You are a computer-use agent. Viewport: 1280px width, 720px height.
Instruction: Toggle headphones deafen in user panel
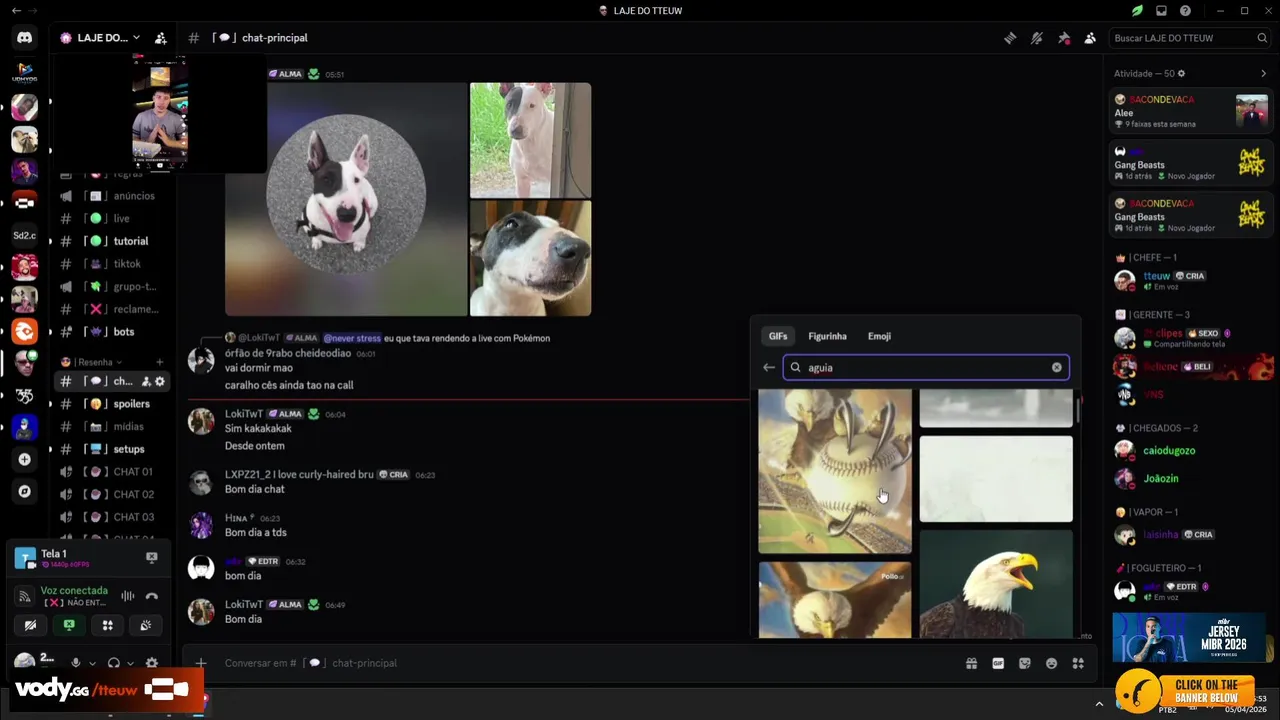[x=113, y=663]
